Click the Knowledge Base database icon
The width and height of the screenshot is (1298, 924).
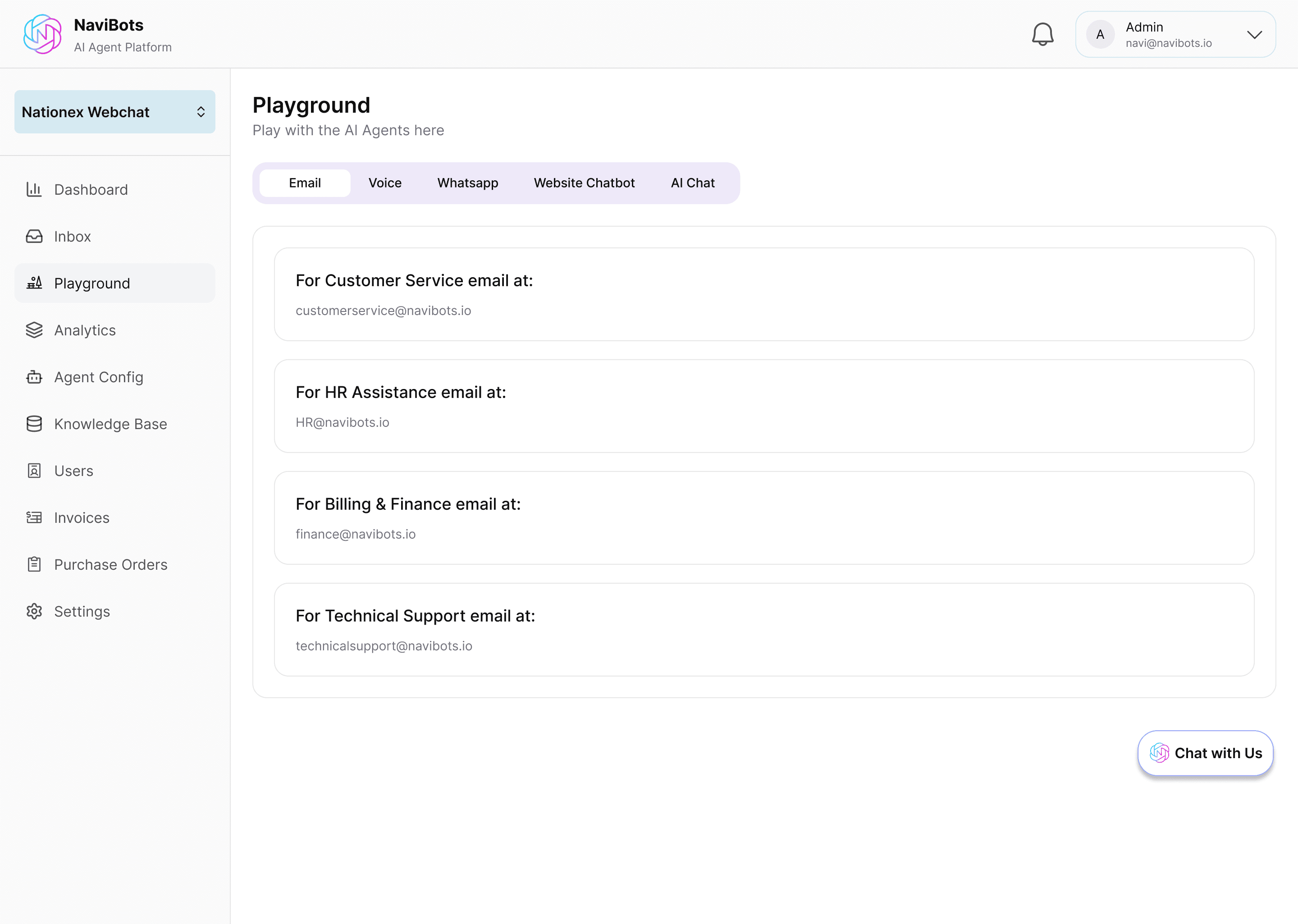(34, 424)
